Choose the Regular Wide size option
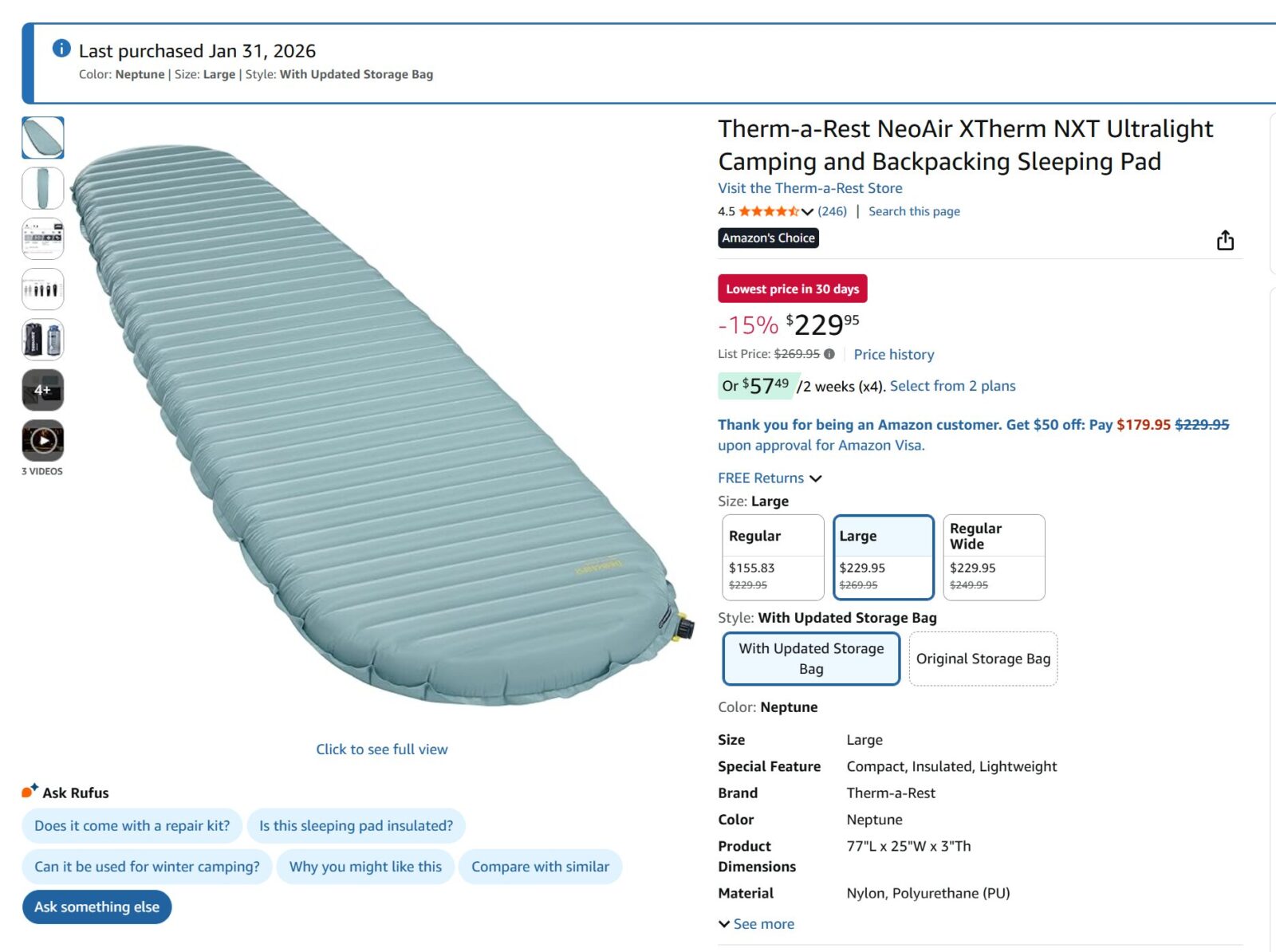Screen dimensions: 1276x952 [993, 557]
